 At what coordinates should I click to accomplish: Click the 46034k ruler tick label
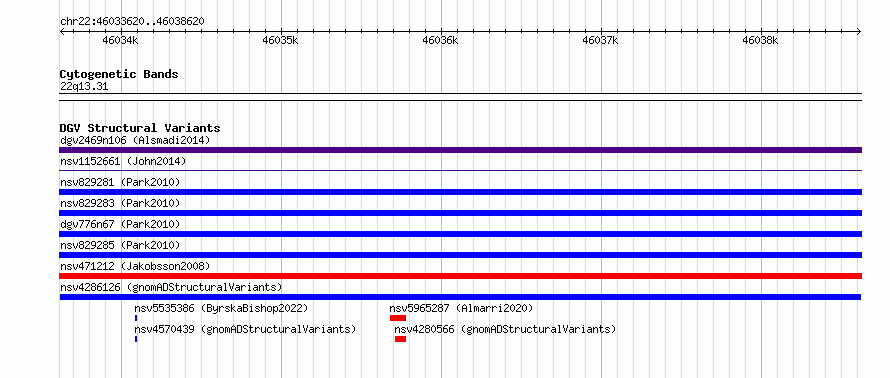(x=120, y=41)
